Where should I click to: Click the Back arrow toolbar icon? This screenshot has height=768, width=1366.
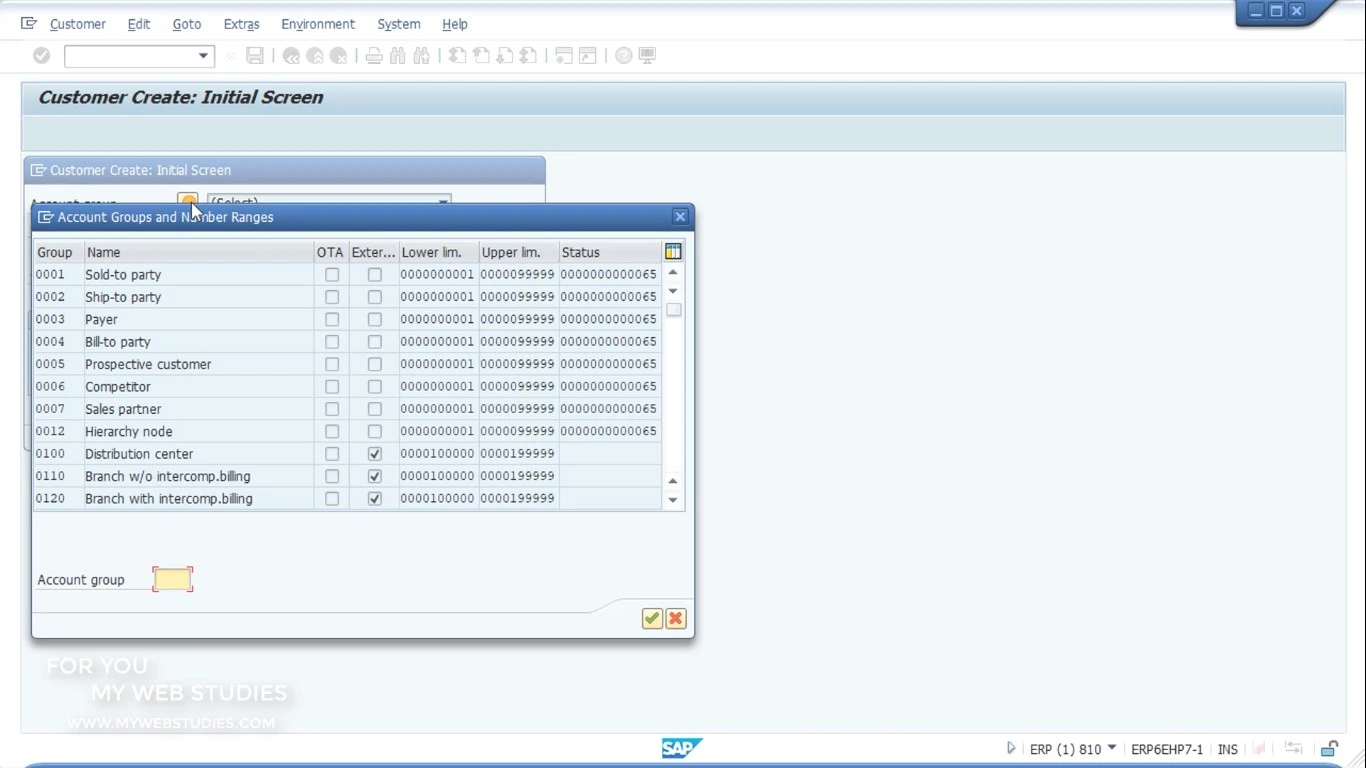291,56
